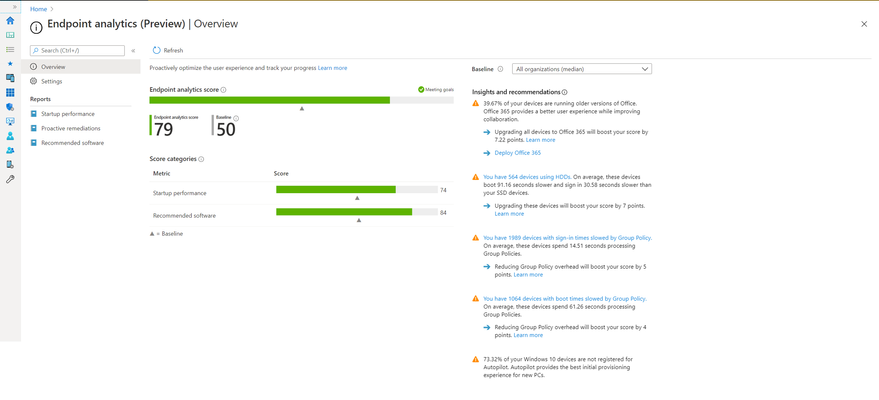
Task: Open Learn more under 4 points boost
Action: point(528,336)
